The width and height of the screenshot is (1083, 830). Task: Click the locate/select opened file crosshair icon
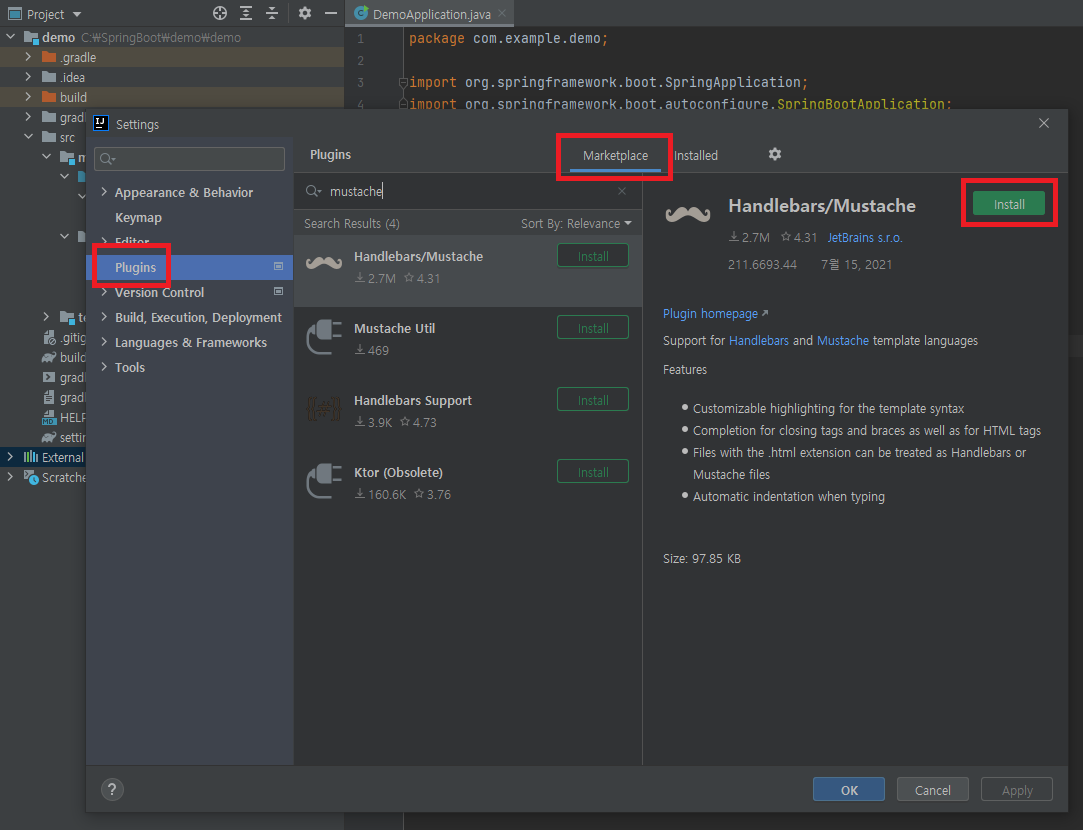pos(220,13)
